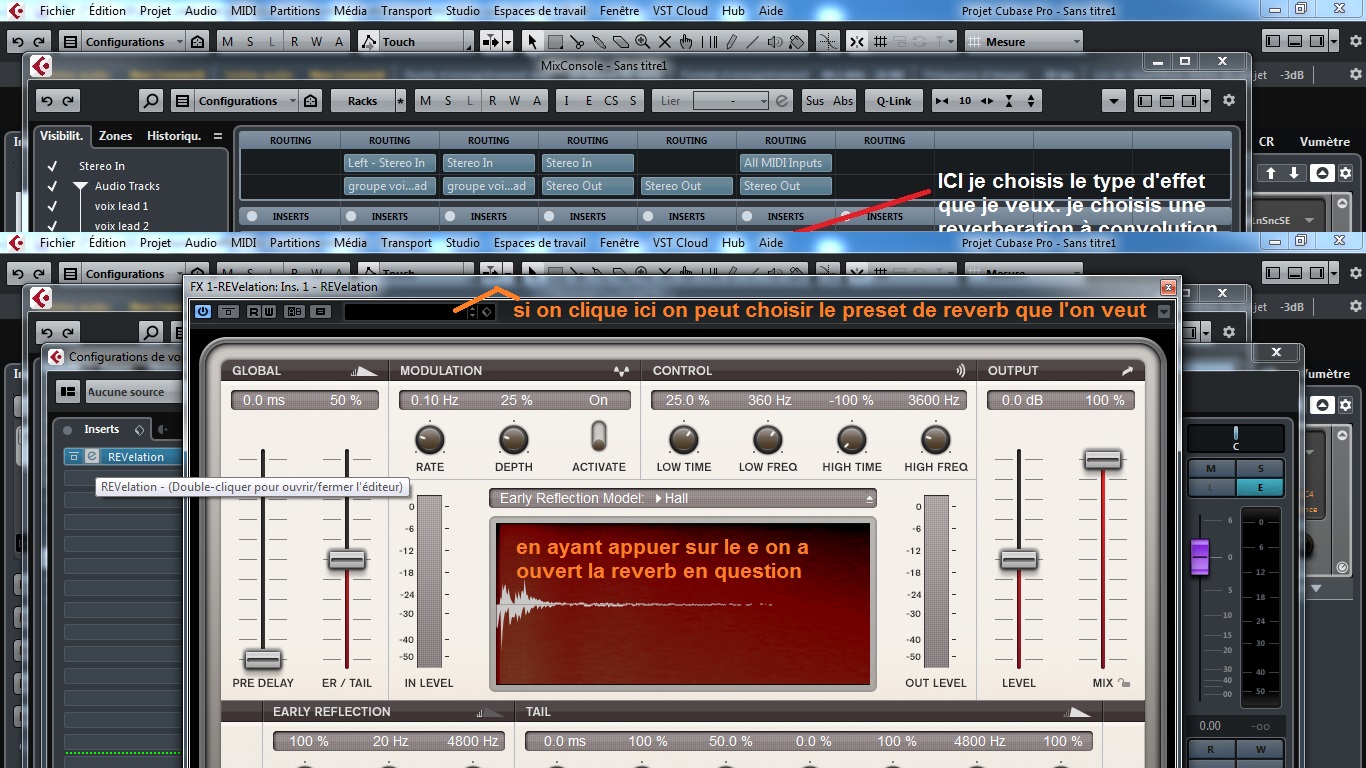The width and height of the screenshot is (1366, 768).
Task: Open the dash dropdown next to Lier
Action: click(x=731, y=101)
